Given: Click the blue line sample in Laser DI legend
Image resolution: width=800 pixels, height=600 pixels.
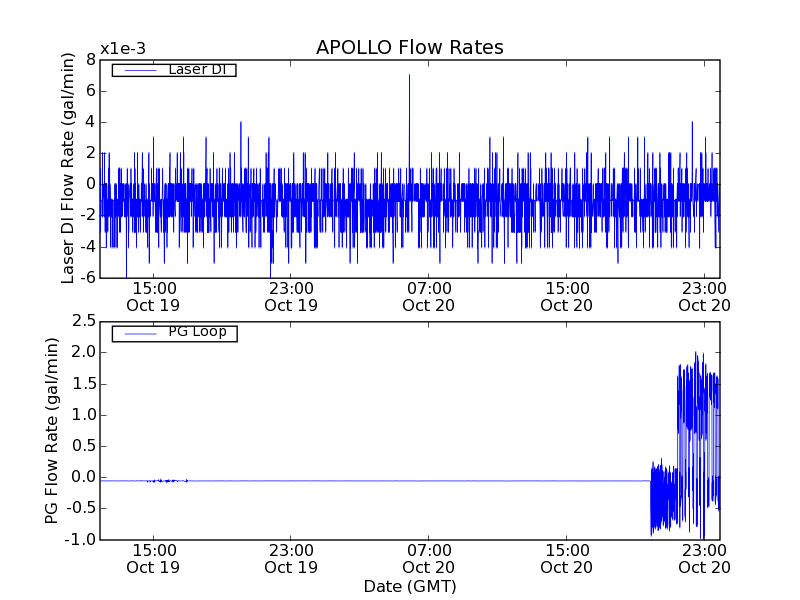Looking at the screenshot, I should coord(137,70).
